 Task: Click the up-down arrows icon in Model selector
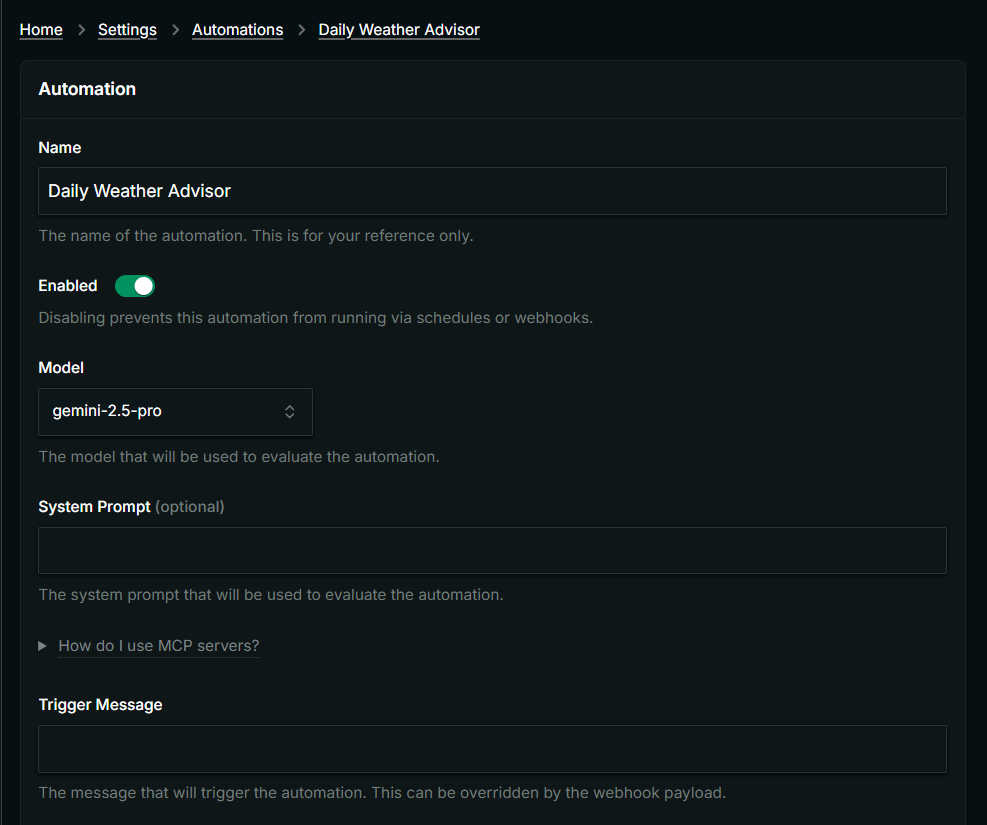[x=289, y=412]
